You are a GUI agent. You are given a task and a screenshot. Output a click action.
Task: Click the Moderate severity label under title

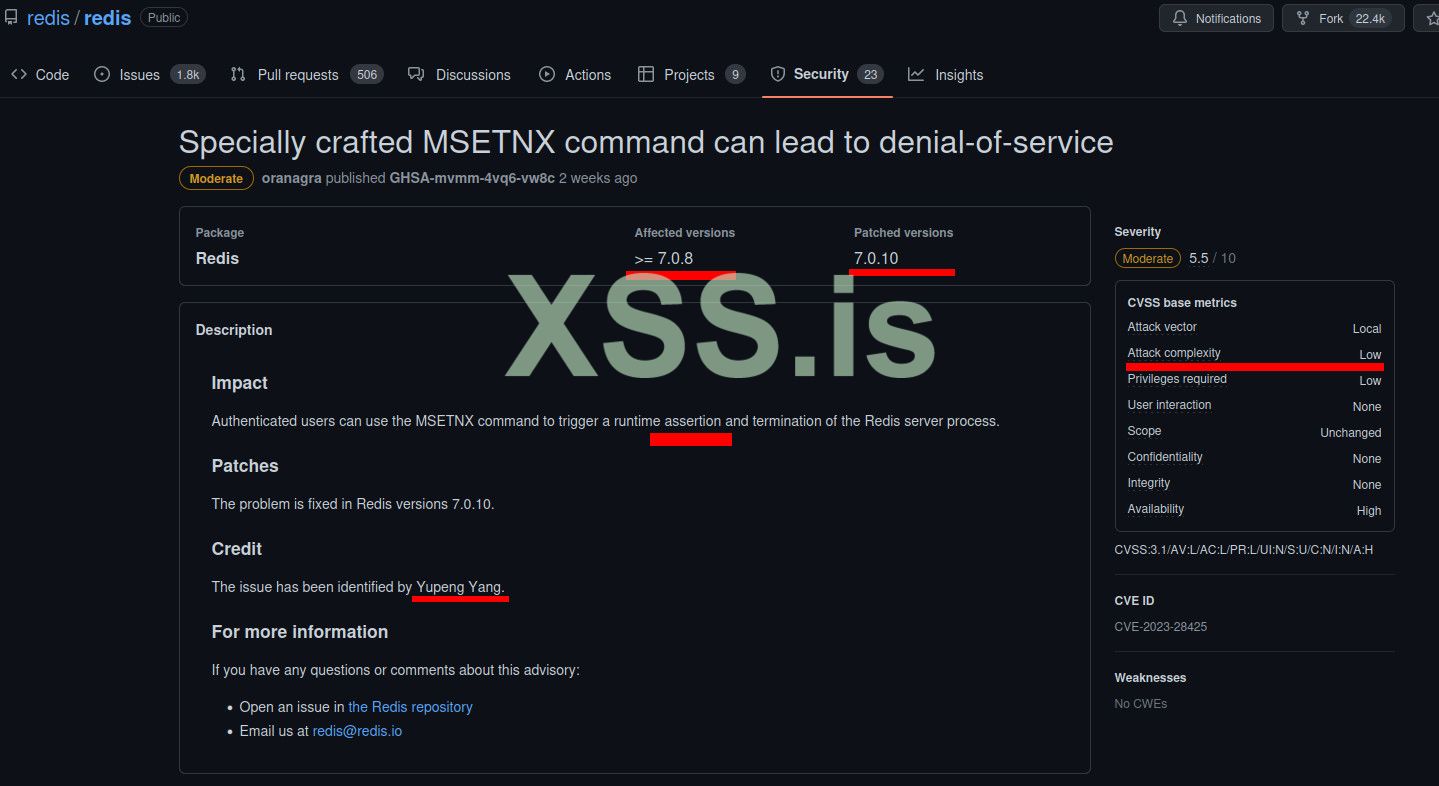pos(216,178)
